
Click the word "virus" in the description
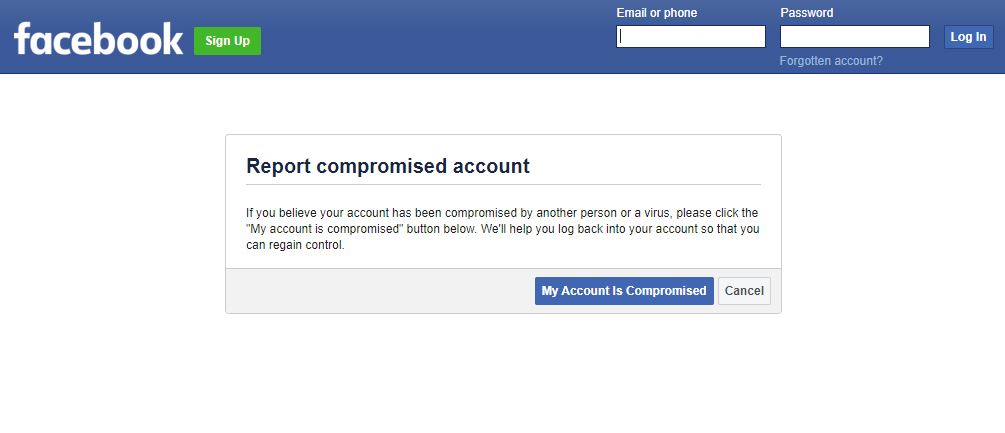[x=656, y=213]
